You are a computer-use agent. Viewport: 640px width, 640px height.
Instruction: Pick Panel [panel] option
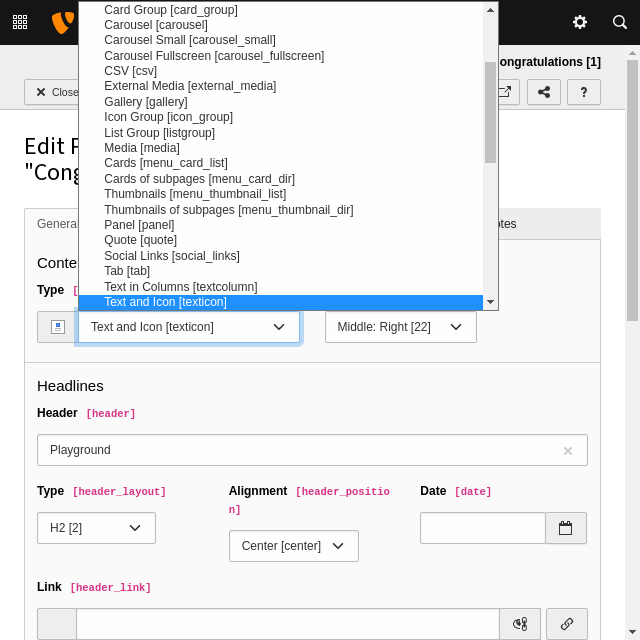coord(281,225)
